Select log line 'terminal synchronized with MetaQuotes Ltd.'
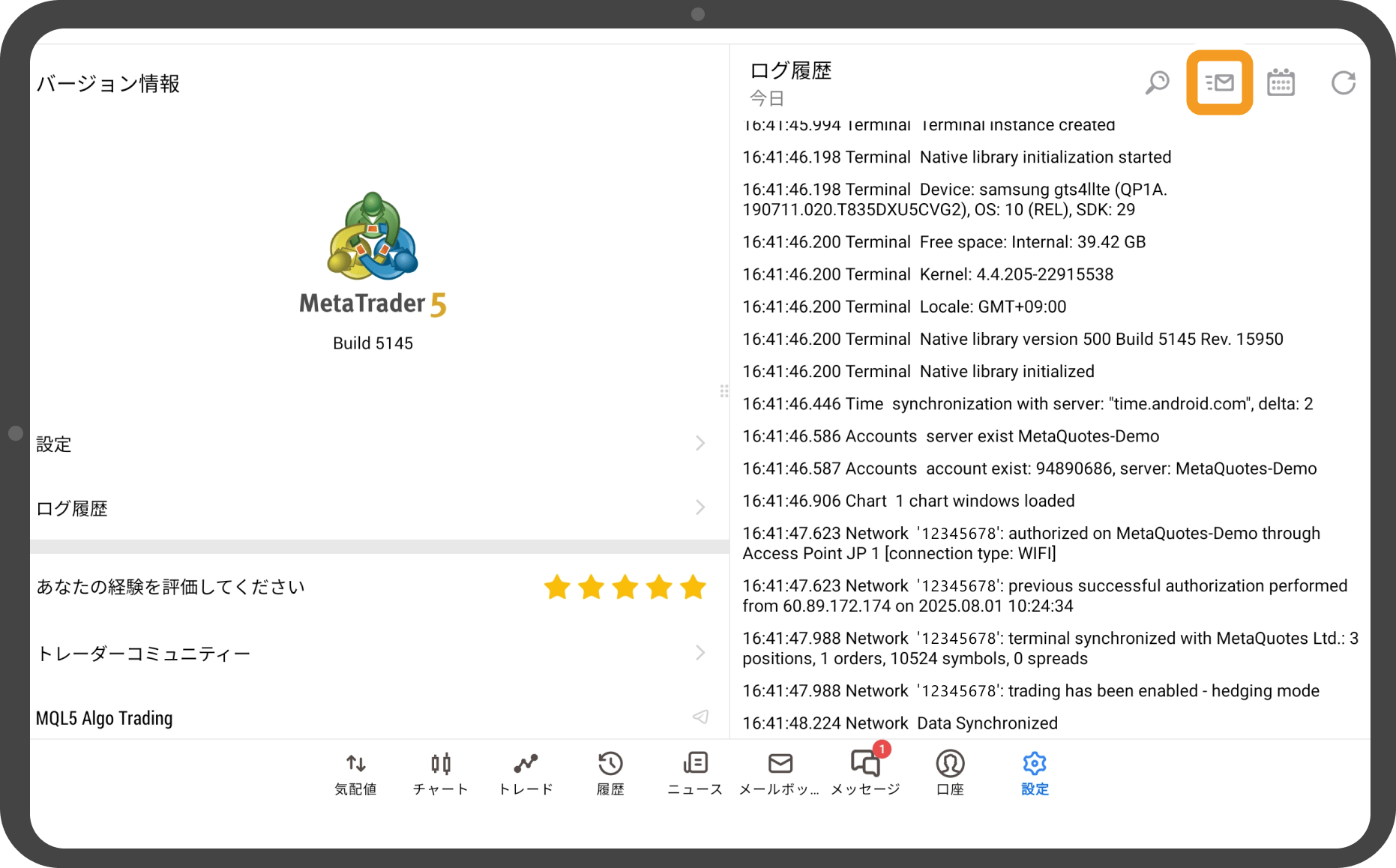 coord(1050,648)
